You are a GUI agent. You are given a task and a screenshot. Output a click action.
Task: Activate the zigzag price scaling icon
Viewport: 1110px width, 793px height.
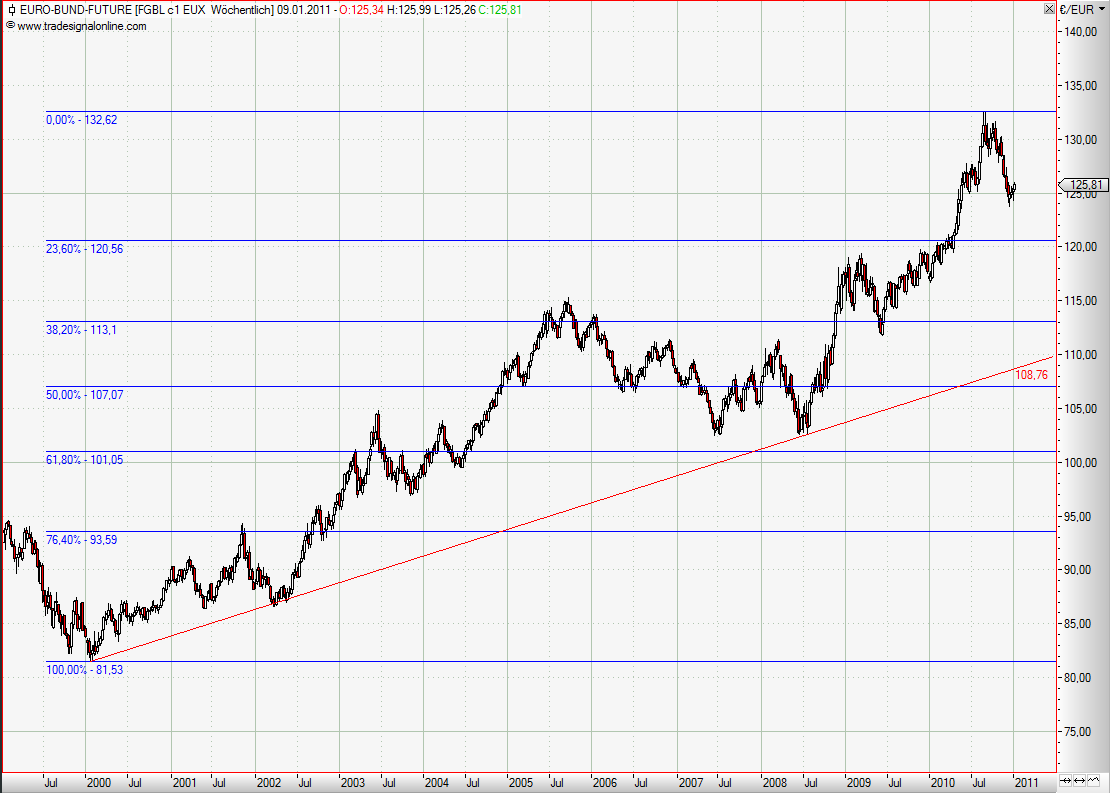(1095, 781)
